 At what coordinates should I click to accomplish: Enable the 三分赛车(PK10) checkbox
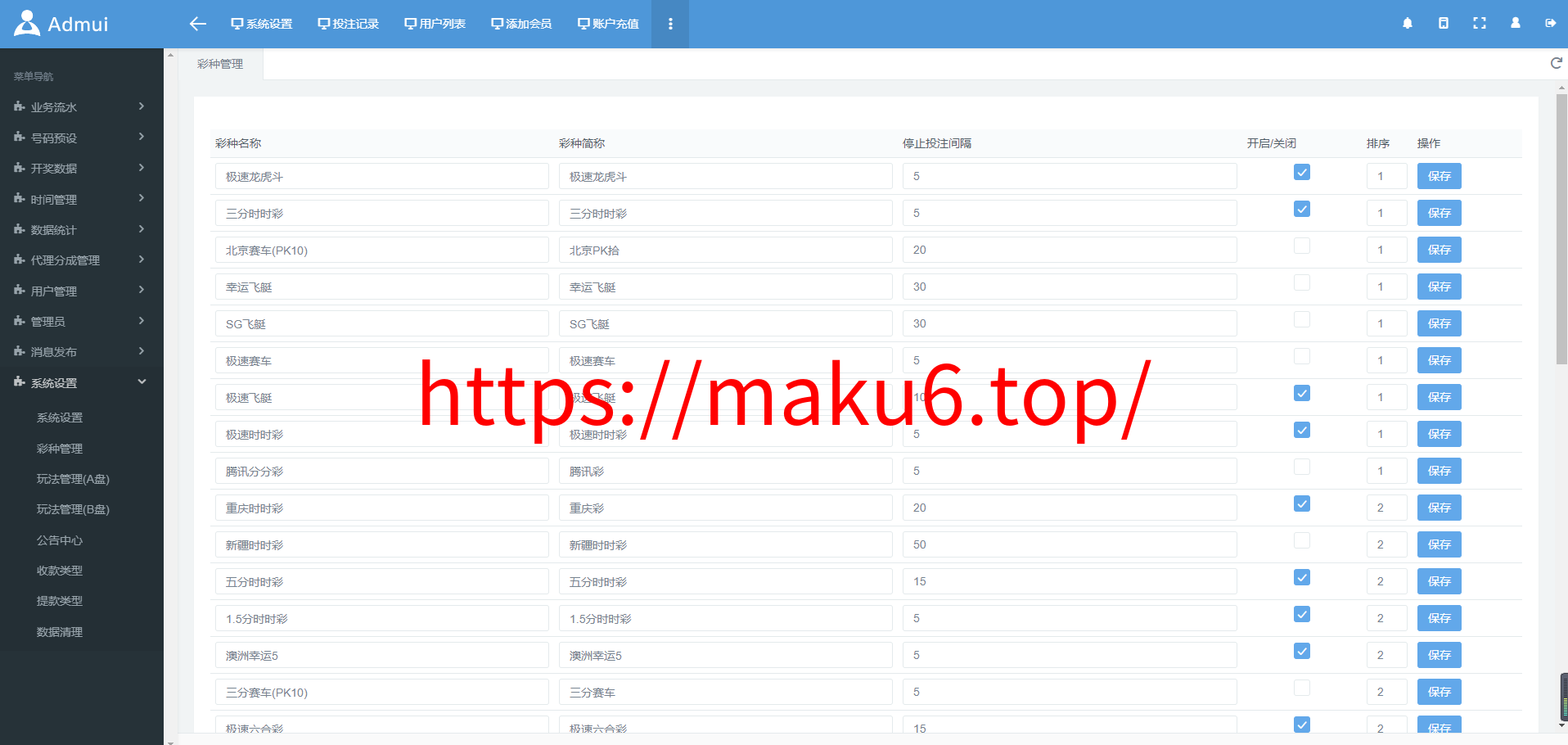[1302, 688]
